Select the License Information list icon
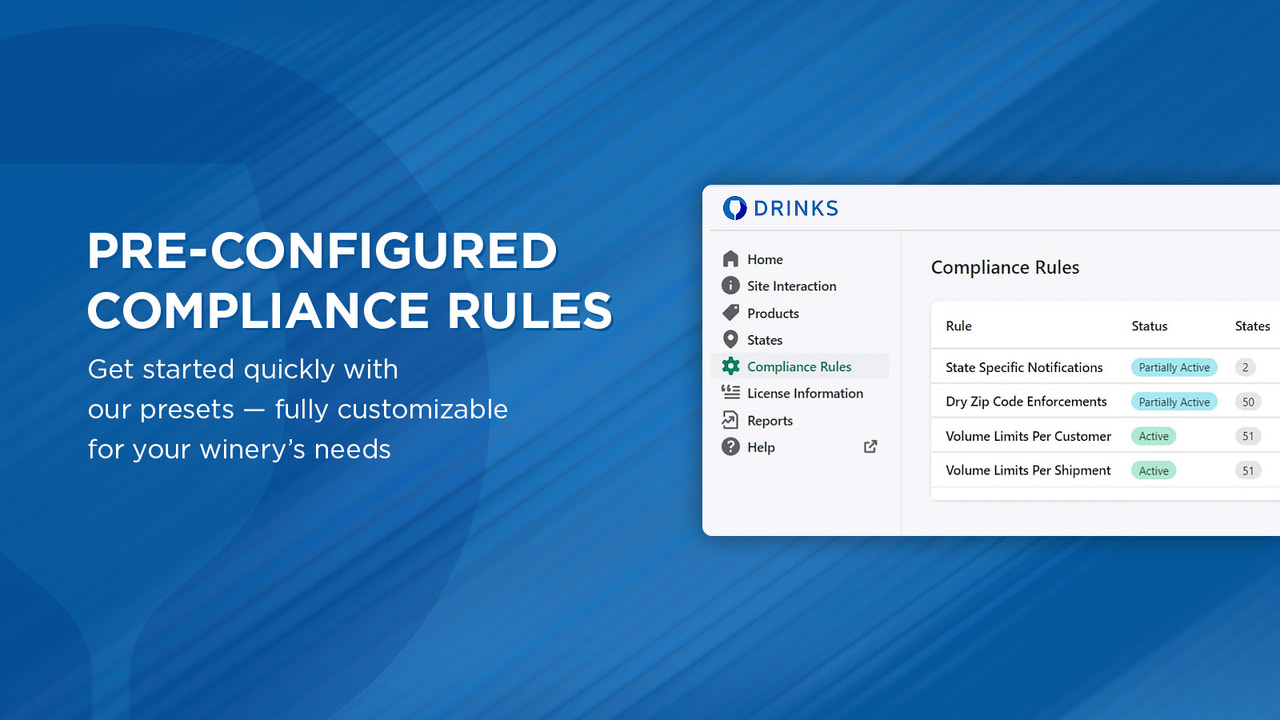This screenshot has width=1280, height=720. [729, 393]
